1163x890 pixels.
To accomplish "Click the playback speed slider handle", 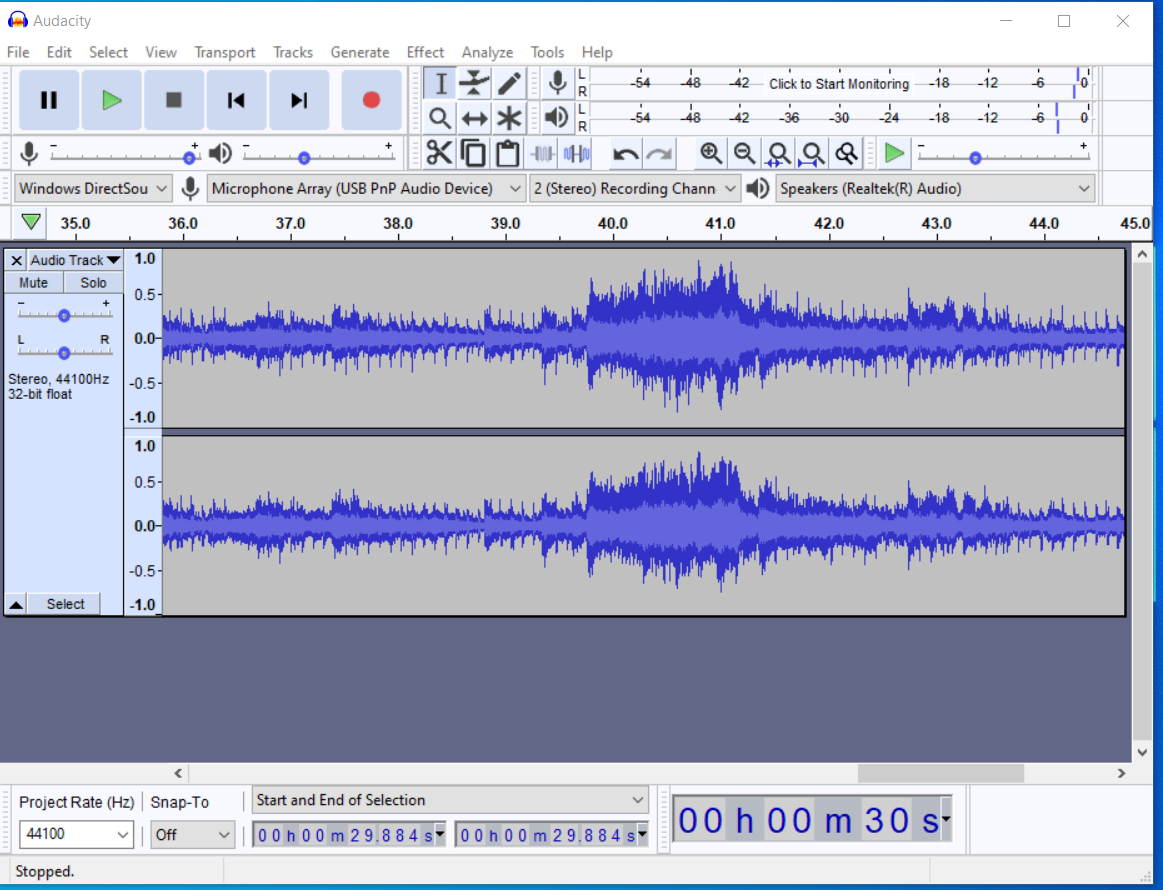I will 975,158.
